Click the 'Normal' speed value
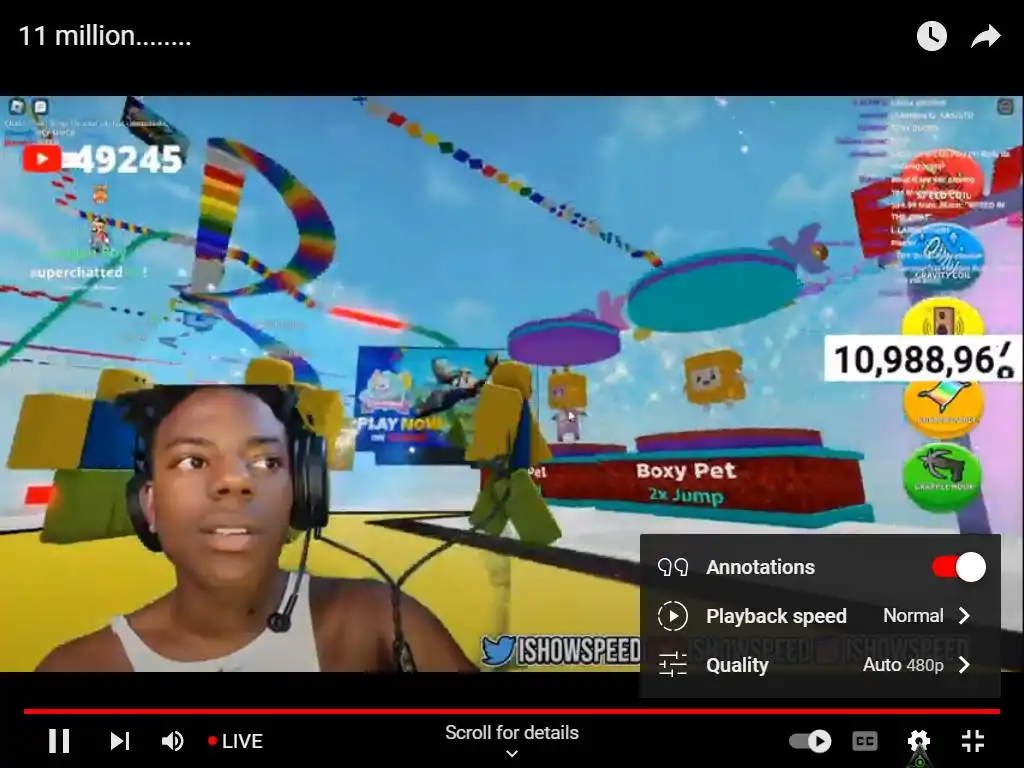This screenshot has height=768, width=1024. 913,616
